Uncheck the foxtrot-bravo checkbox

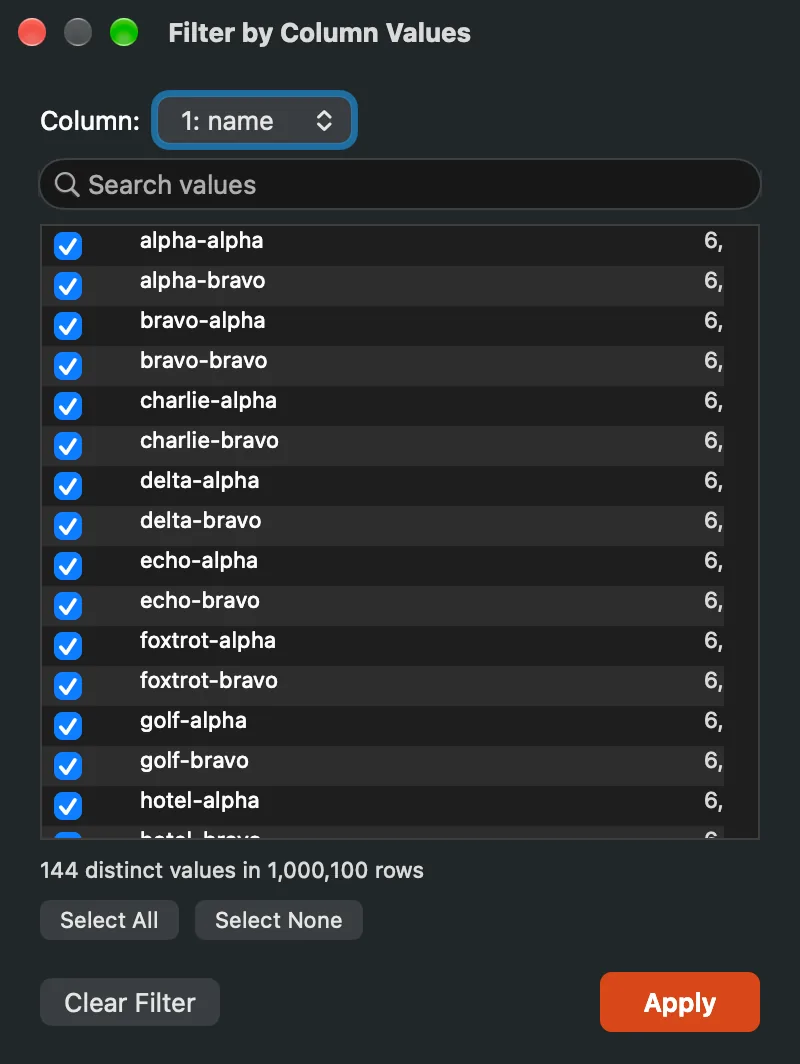click(x=68, y=686)
